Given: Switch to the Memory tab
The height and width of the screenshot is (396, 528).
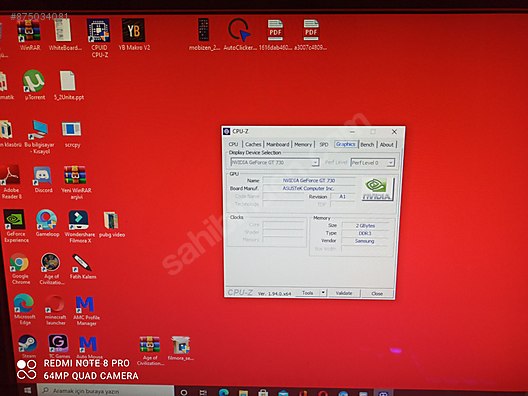Looking at the screenshot, I should coord(303,144).
